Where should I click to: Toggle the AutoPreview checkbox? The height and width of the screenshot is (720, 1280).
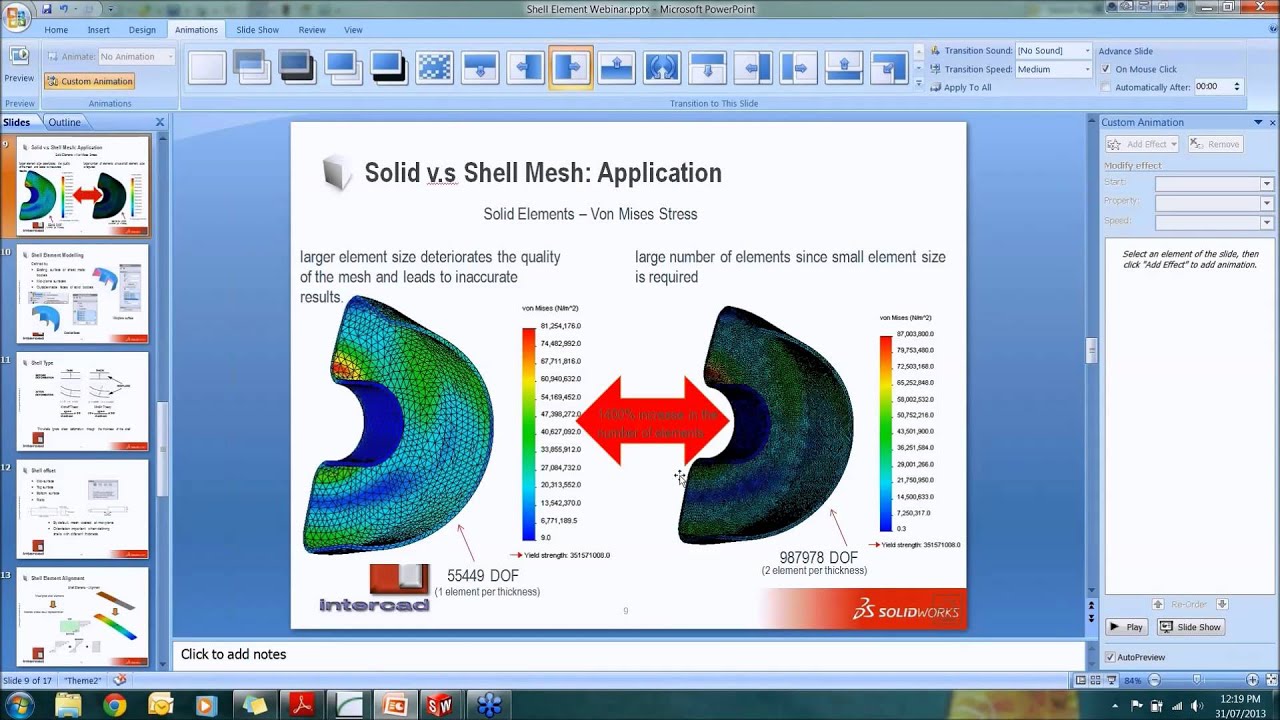[1110, 657]
